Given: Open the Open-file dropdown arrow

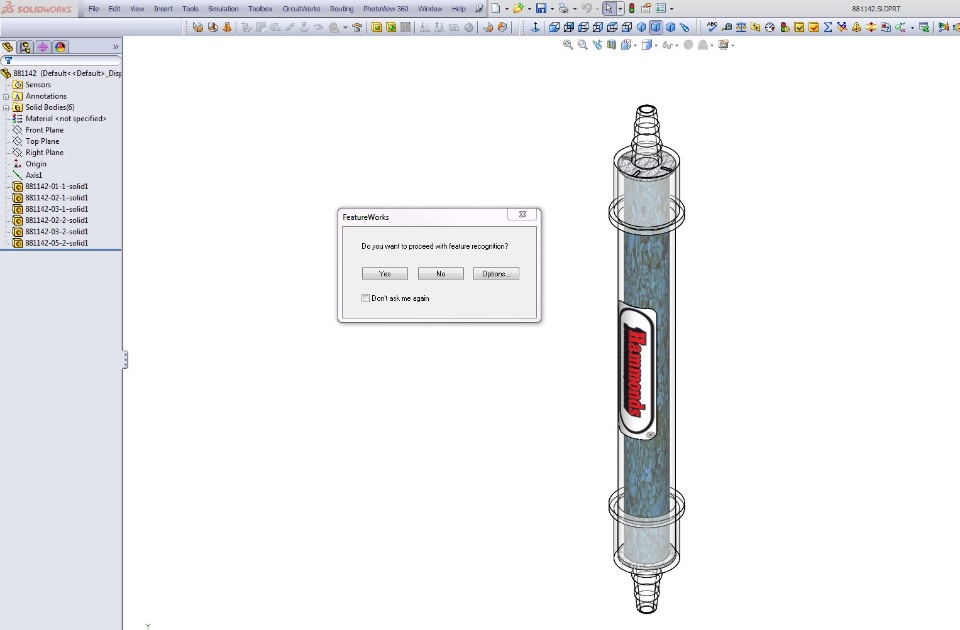Looking at the screenshot, I should (x=529, y=9).
